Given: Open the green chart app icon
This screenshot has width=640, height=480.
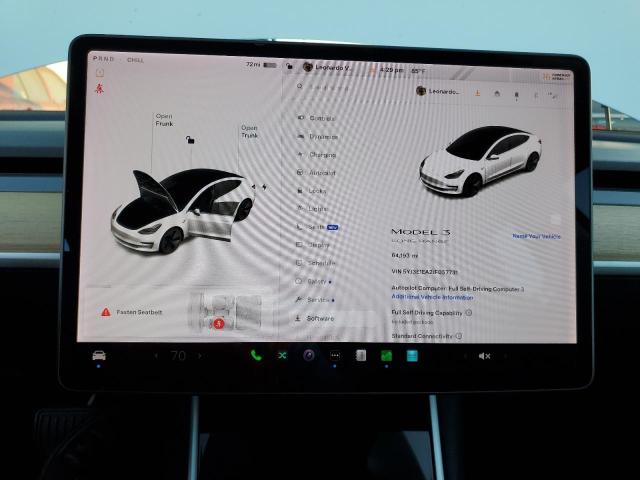Looking at the screenshot, I should click(x=386, y=356).
